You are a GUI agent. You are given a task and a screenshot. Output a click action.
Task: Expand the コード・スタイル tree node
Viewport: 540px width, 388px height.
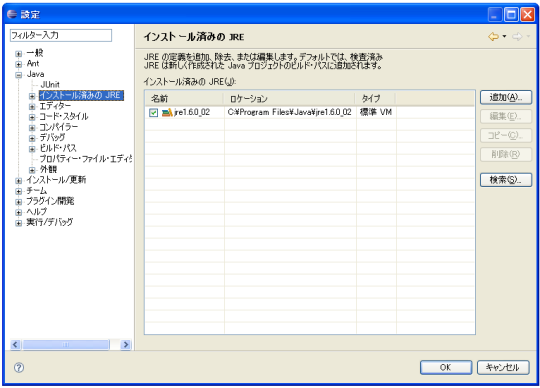point(32,117)
